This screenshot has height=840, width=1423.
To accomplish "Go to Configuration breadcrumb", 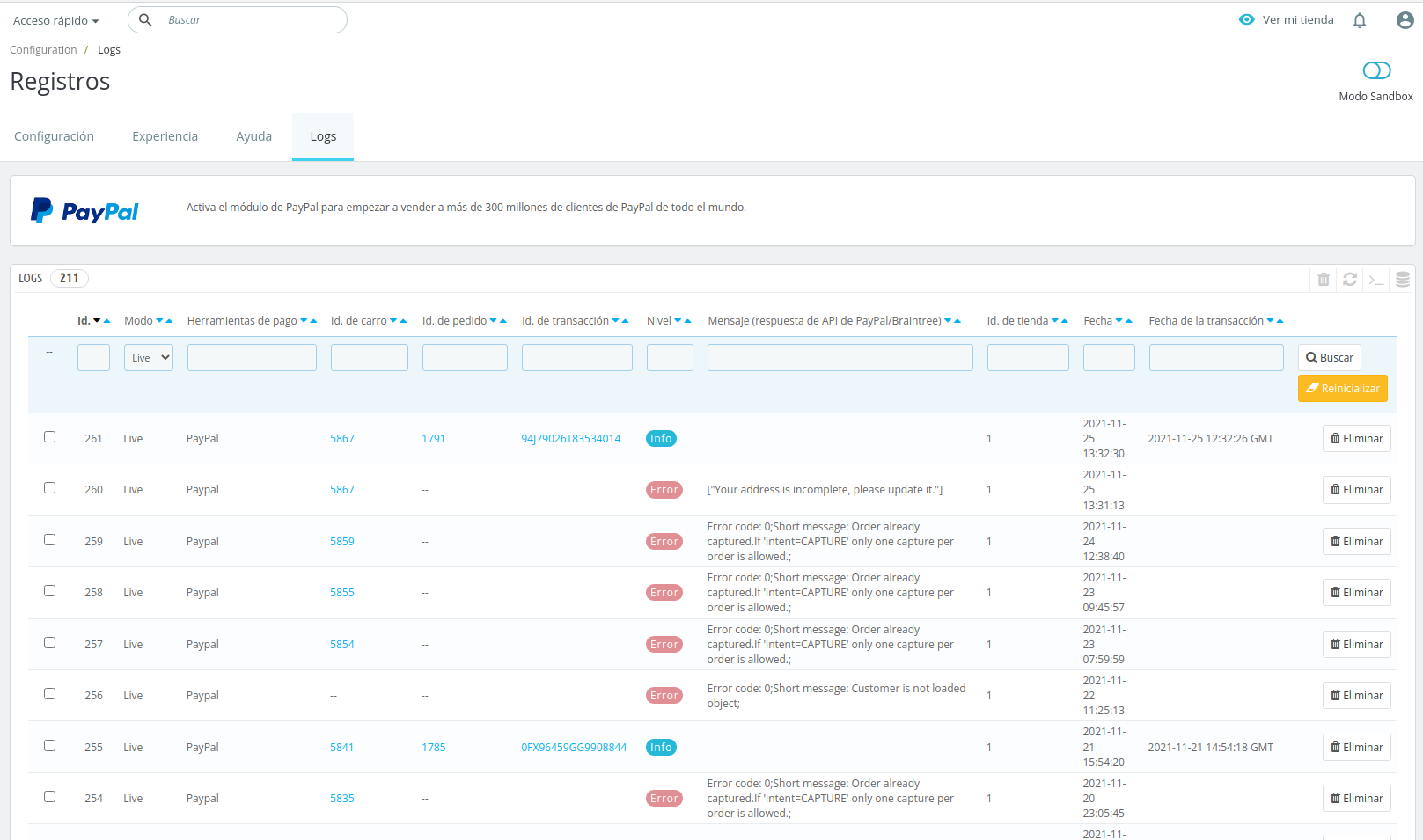I will coord(43,50).
